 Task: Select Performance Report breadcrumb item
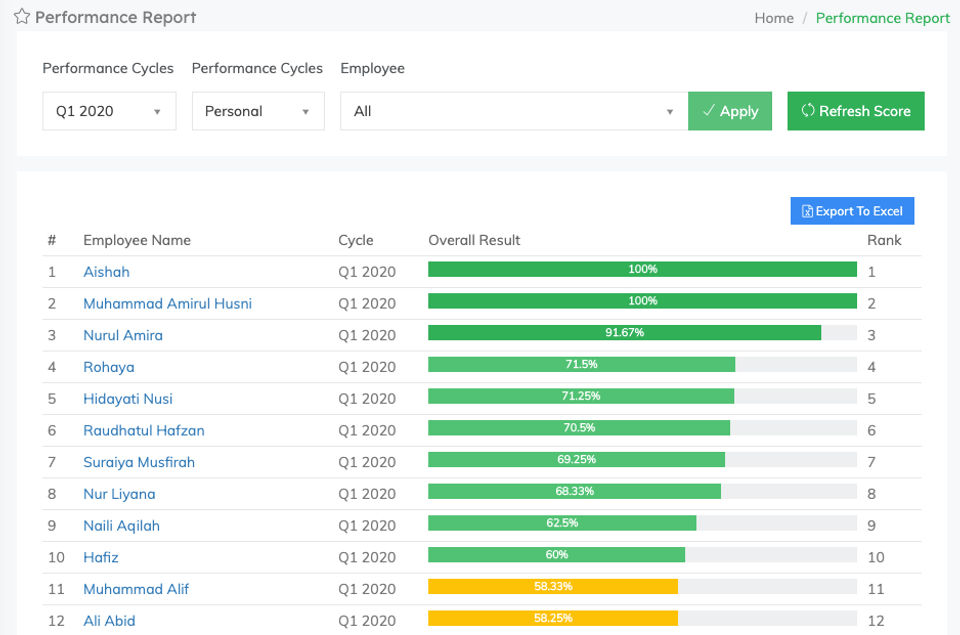click(x=882, y=18)
